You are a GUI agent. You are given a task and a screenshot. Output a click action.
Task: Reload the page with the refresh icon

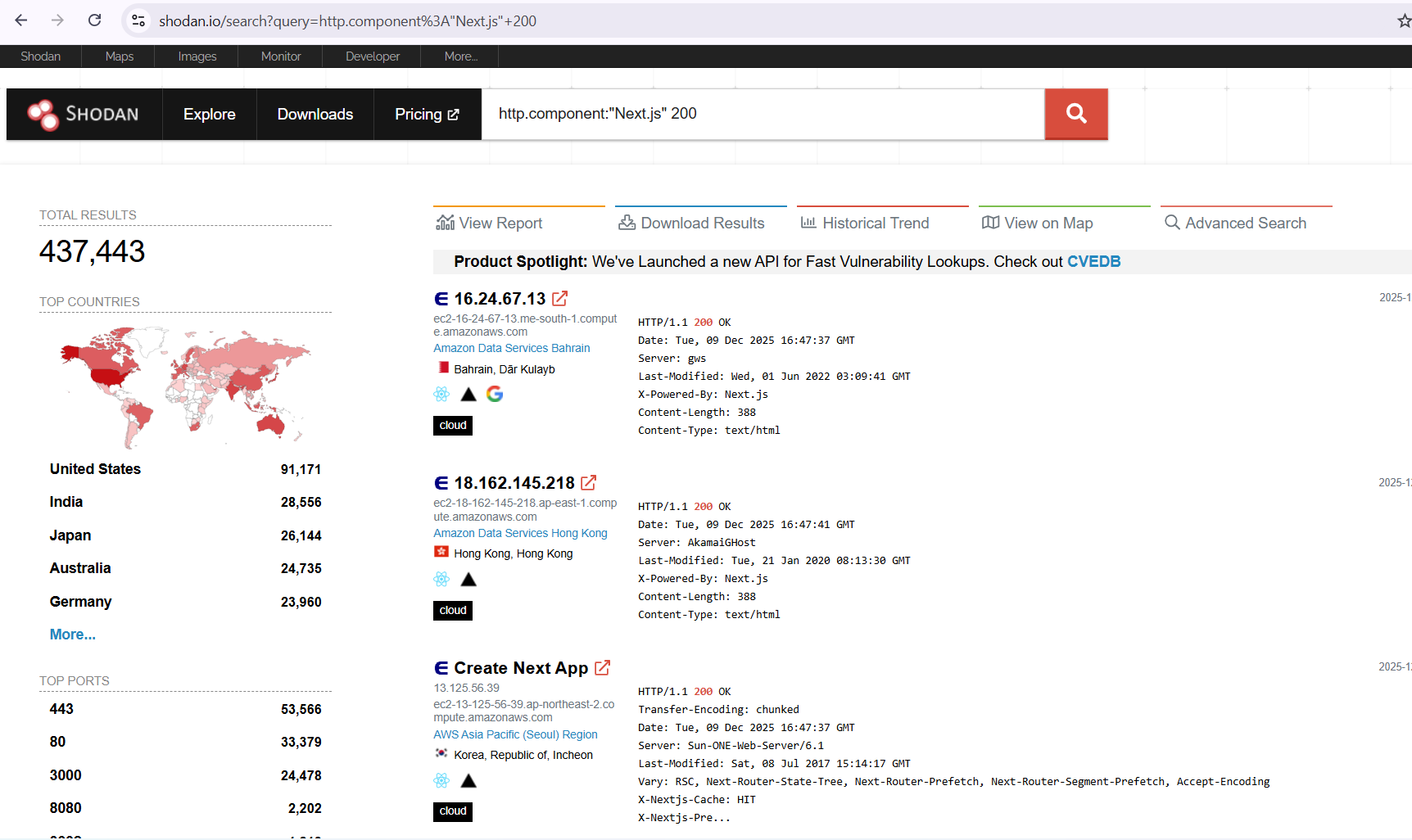95,20
